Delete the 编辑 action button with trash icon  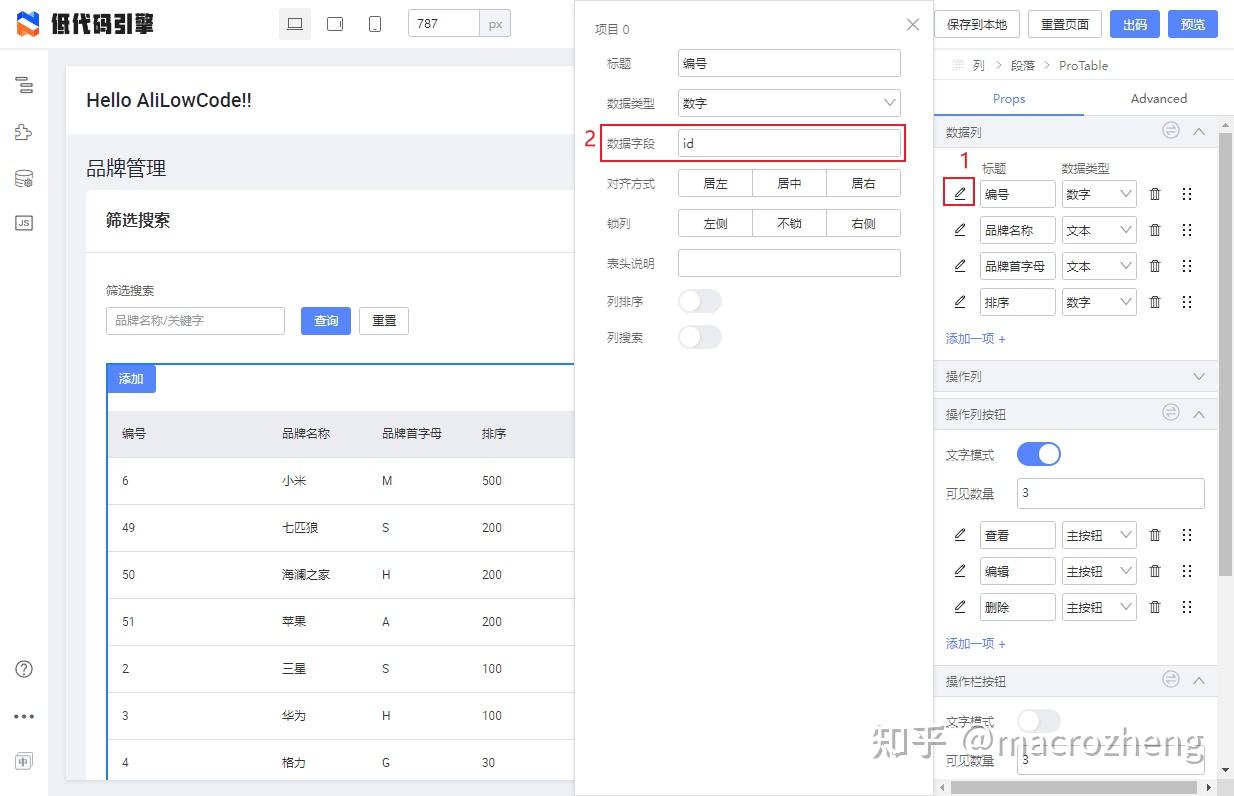click(x=1155, y=571)
